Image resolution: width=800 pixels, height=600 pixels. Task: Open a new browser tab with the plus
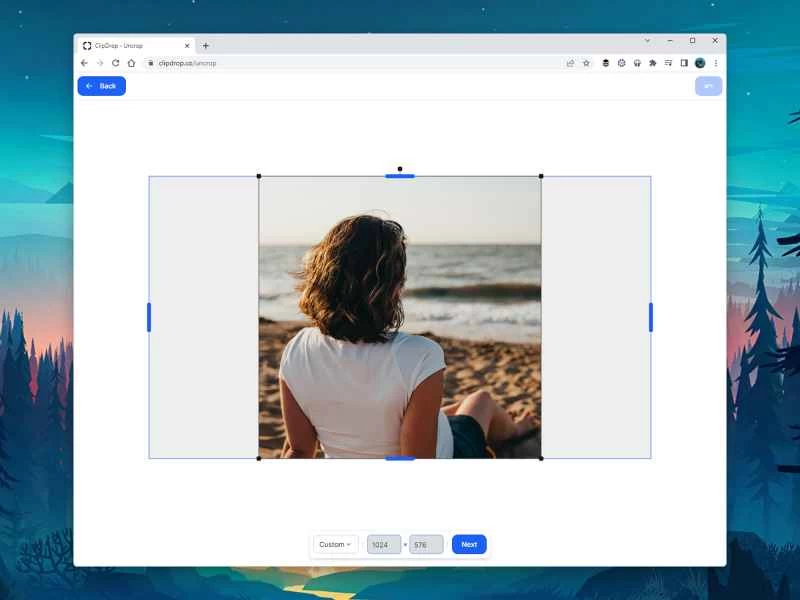coord(206,45)
